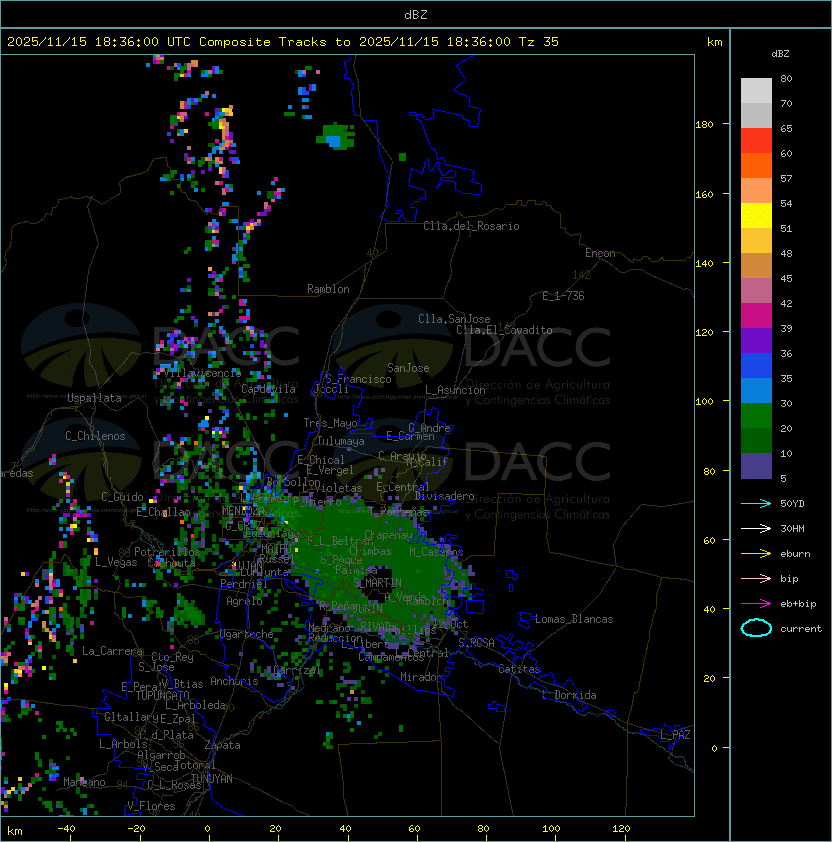The height and width of the screenshot is (842, 832).
Task: Click the dBZ title at top center
Action: click(416, 14)
